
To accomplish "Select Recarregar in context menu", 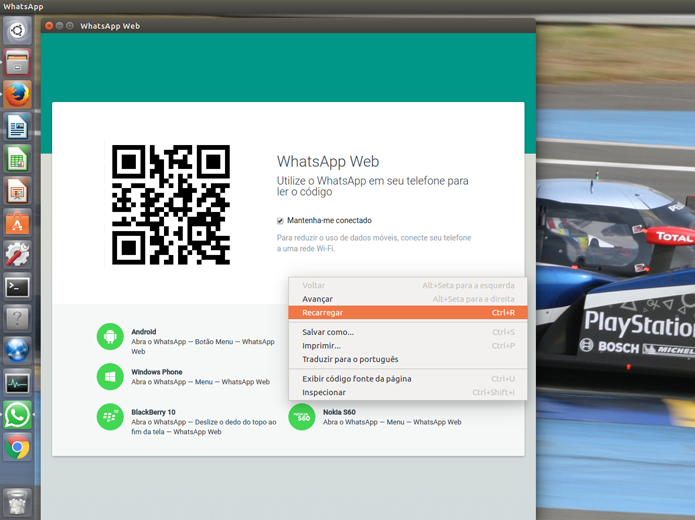I will click(x=408, y=313).
